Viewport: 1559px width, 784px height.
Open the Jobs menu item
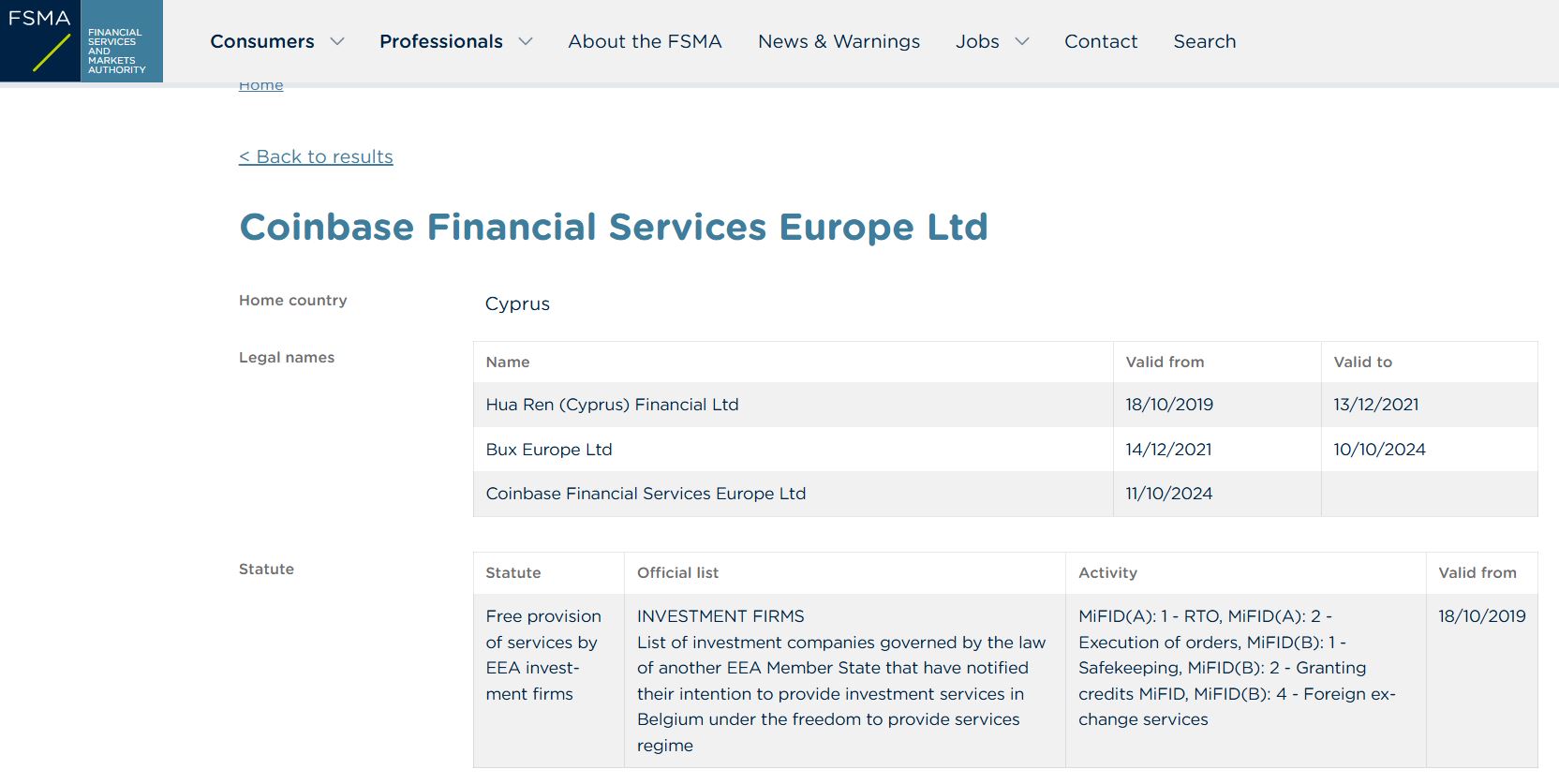(x=977, y=41)
